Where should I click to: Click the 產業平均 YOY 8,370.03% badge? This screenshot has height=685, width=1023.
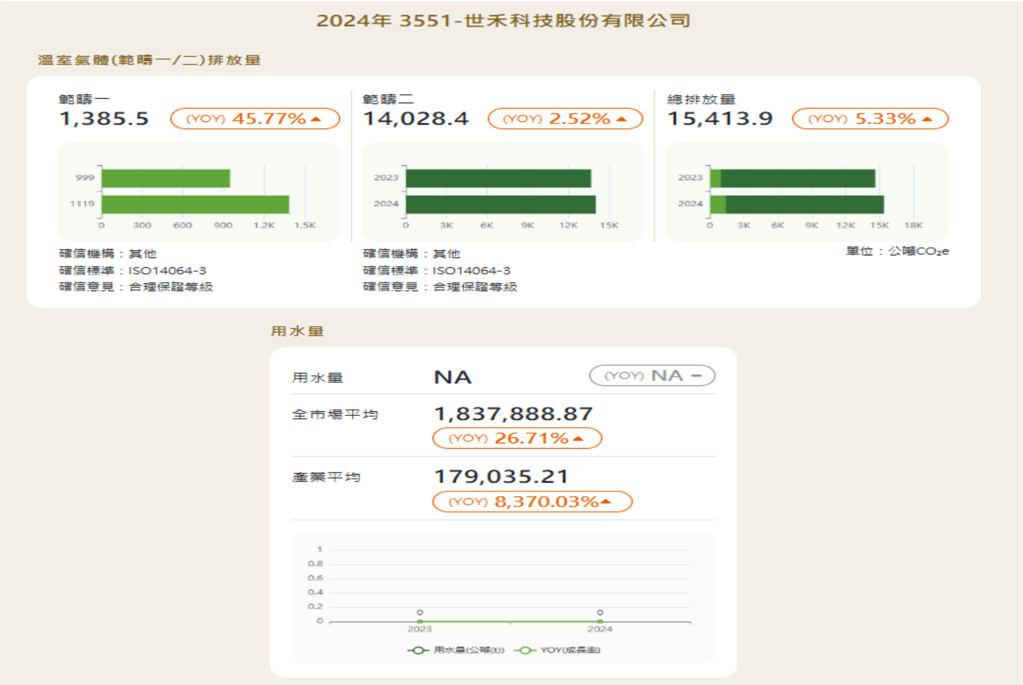tap(532, 502)
